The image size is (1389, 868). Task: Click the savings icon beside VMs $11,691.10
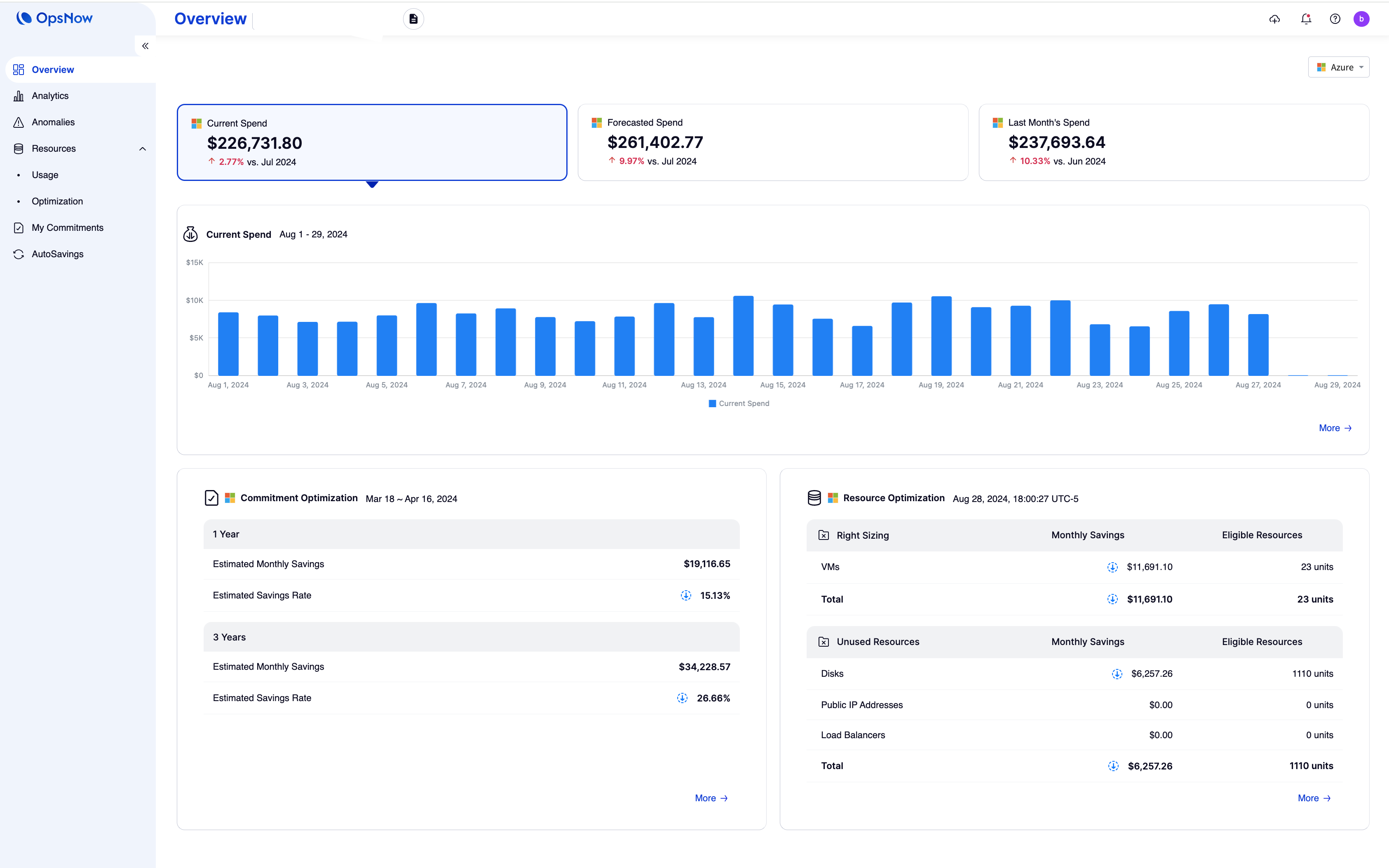(x=1112, y=567)
